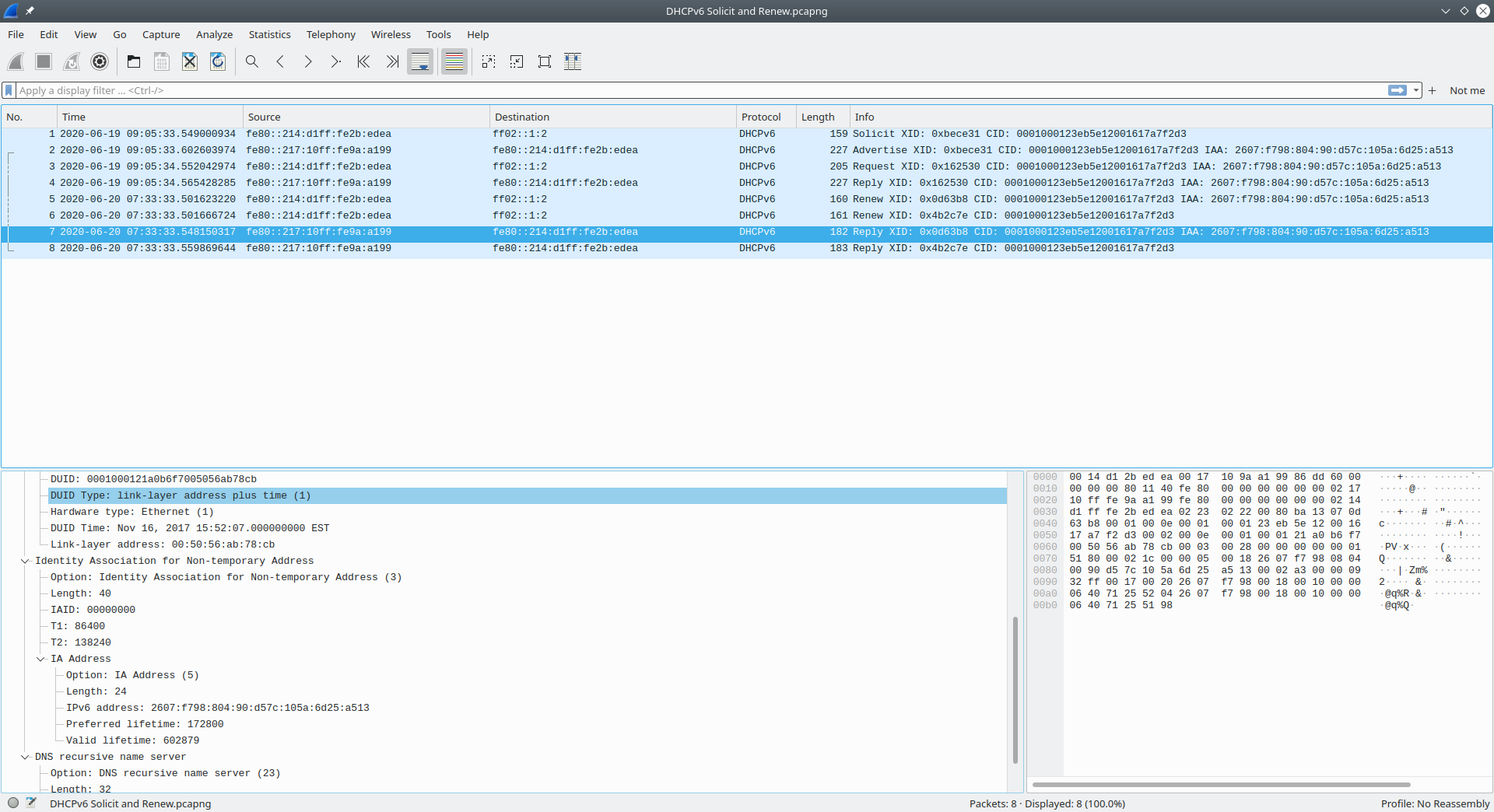1494x812 pixels.
Task: Open the View menu
Action: click(x=85, y=34)
